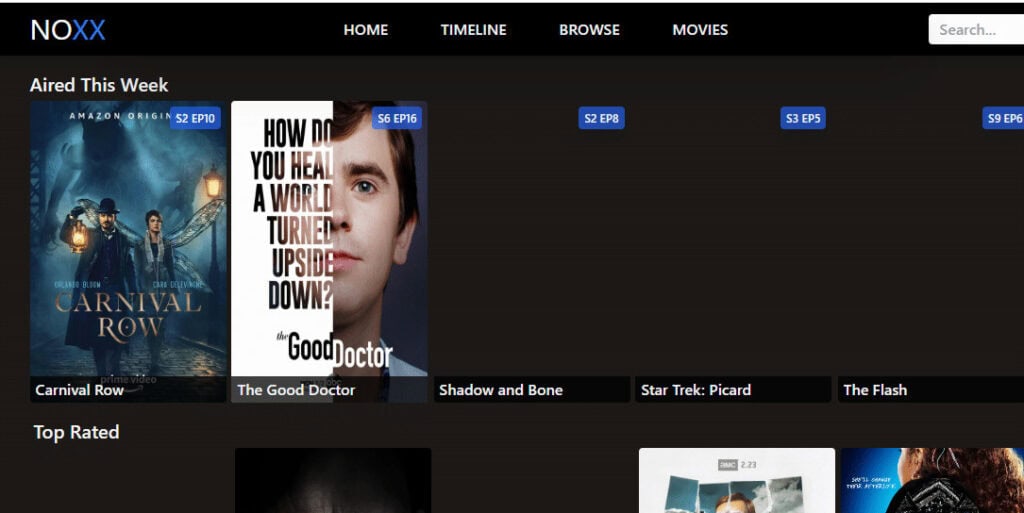Open the blue curly-hair Top Rated poster
Viewport: 1024px width, 513px height.
[932, 480]
